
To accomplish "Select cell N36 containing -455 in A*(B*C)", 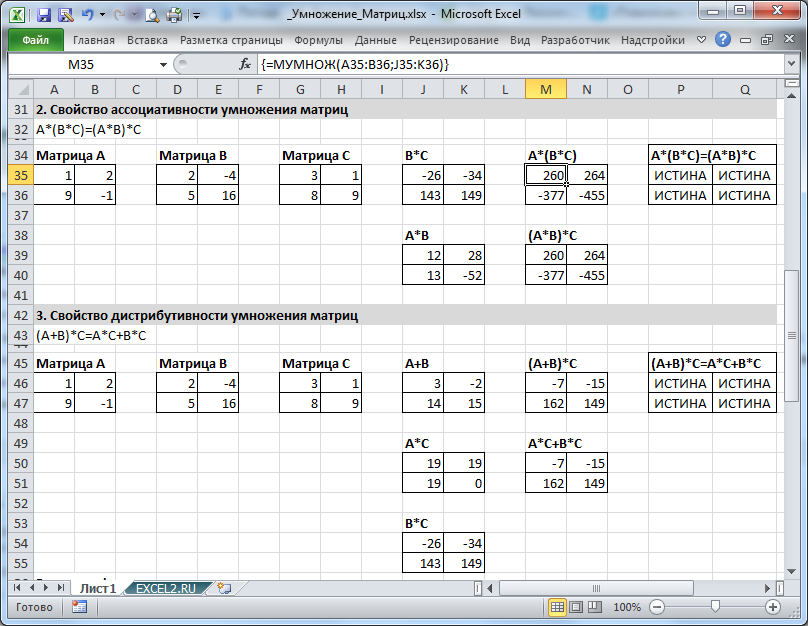I will (x=587, y=195).
